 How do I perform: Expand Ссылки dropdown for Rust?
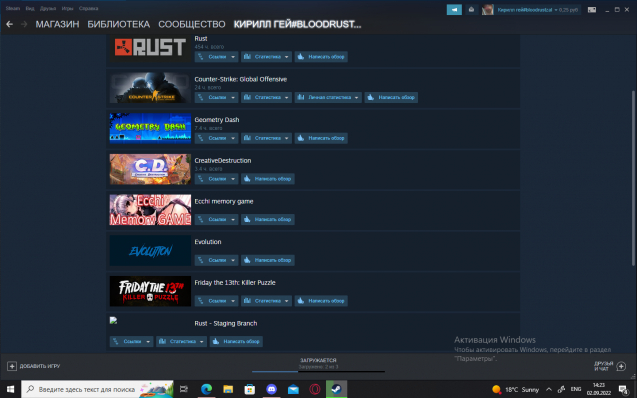[216, 57]
